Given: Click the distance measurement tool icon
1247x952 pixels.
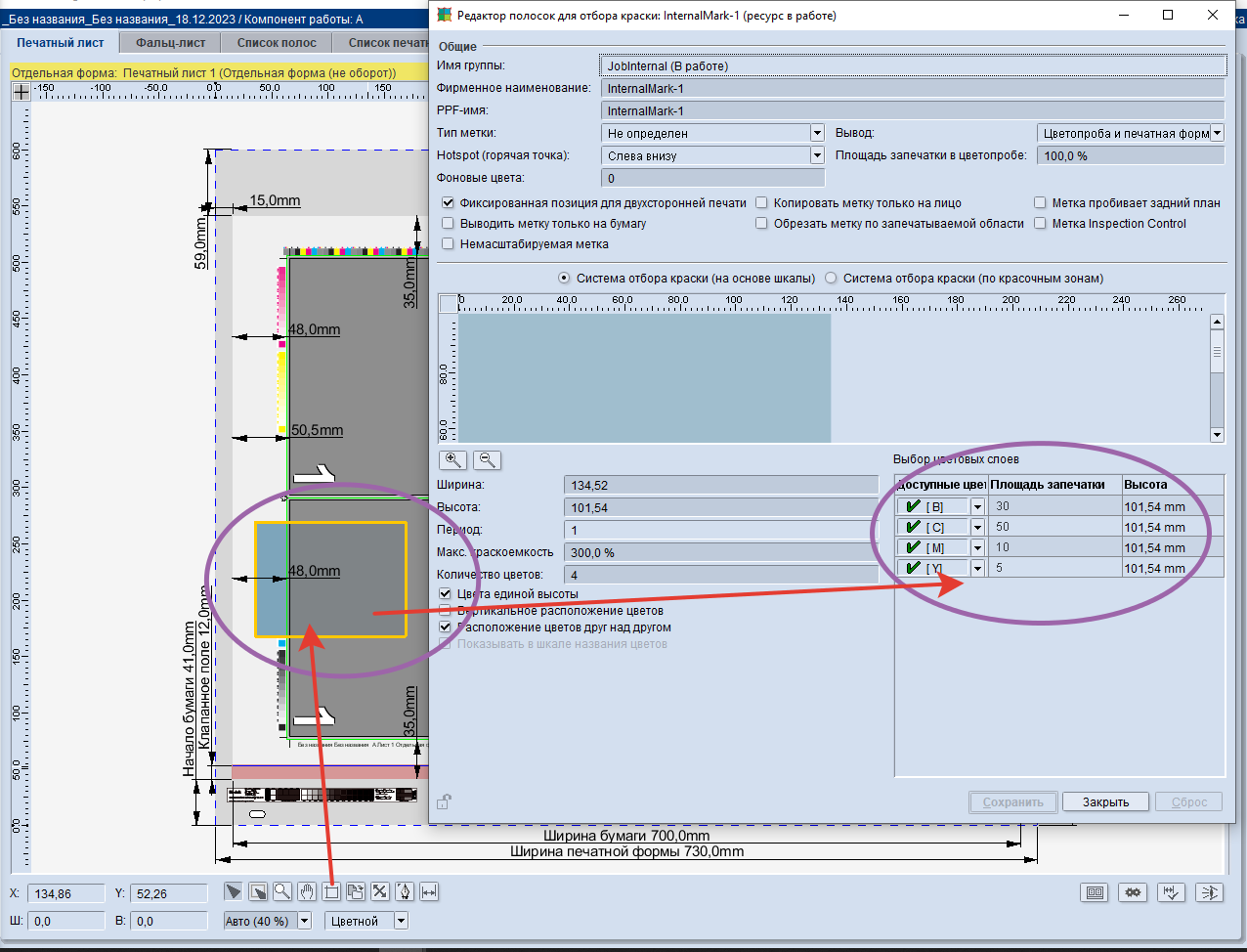Looking at the screenshot, I should (429, 891).
